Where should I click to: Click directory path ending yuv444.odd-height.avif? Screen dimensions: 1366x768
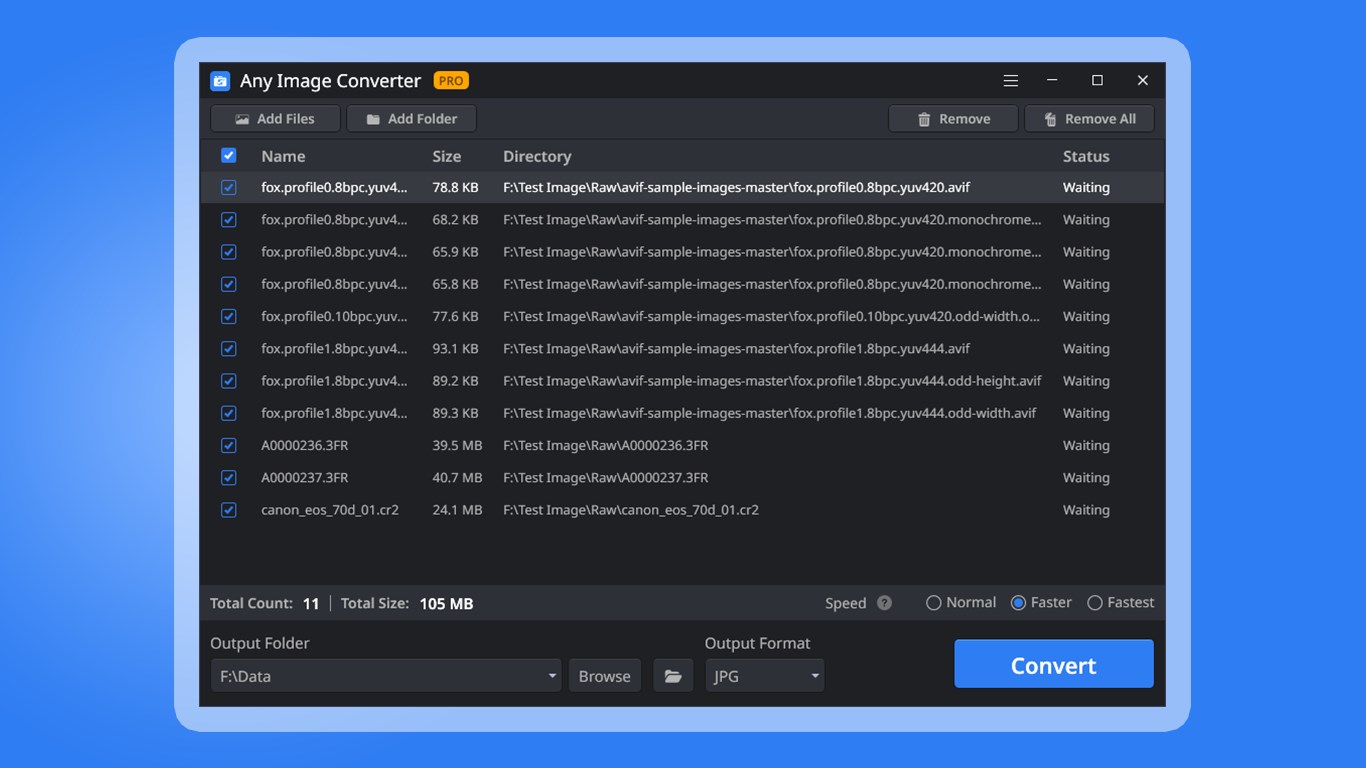(772, 381)
